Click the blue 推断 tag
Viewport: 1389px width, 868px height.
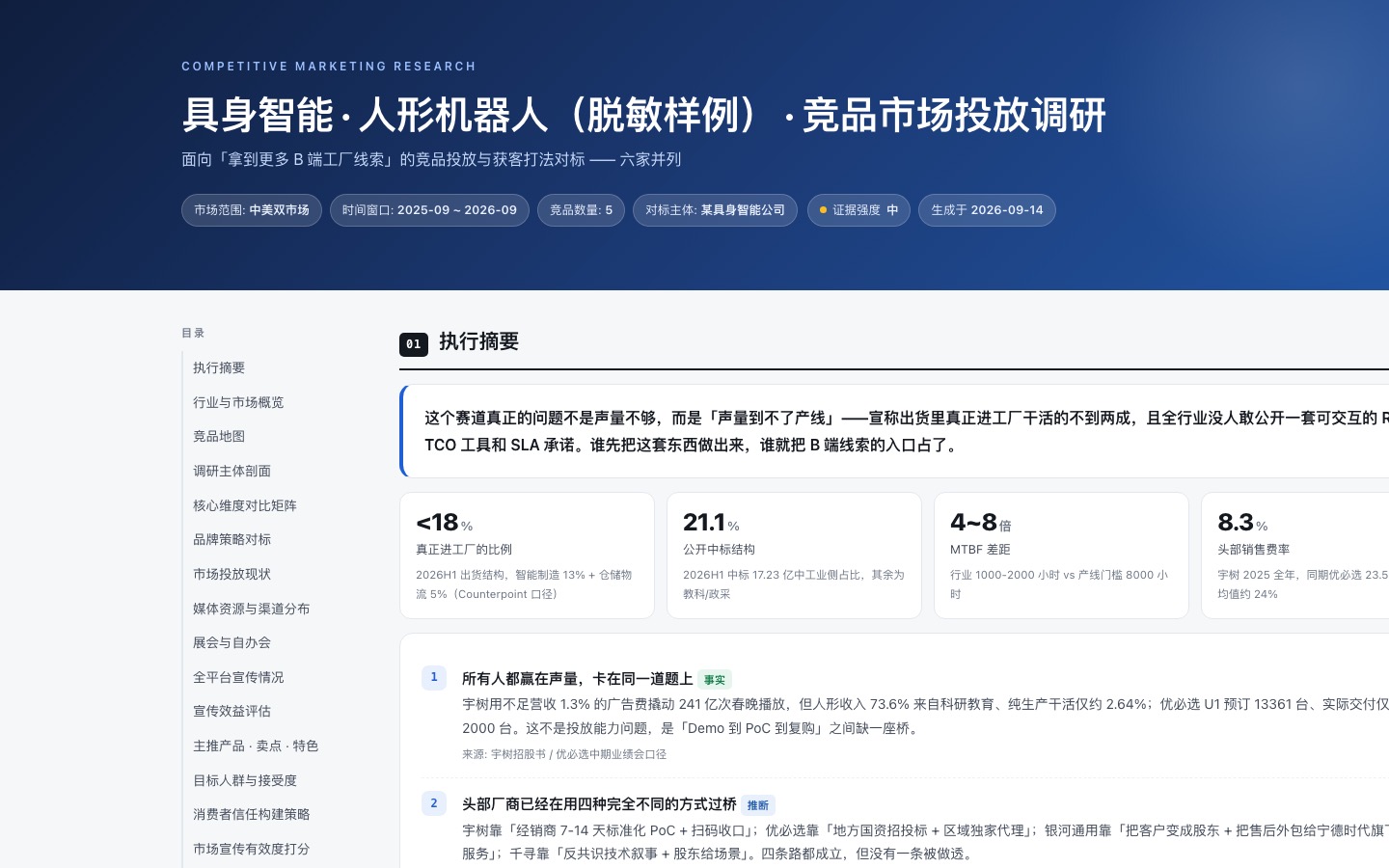click(x=758, y=805)
